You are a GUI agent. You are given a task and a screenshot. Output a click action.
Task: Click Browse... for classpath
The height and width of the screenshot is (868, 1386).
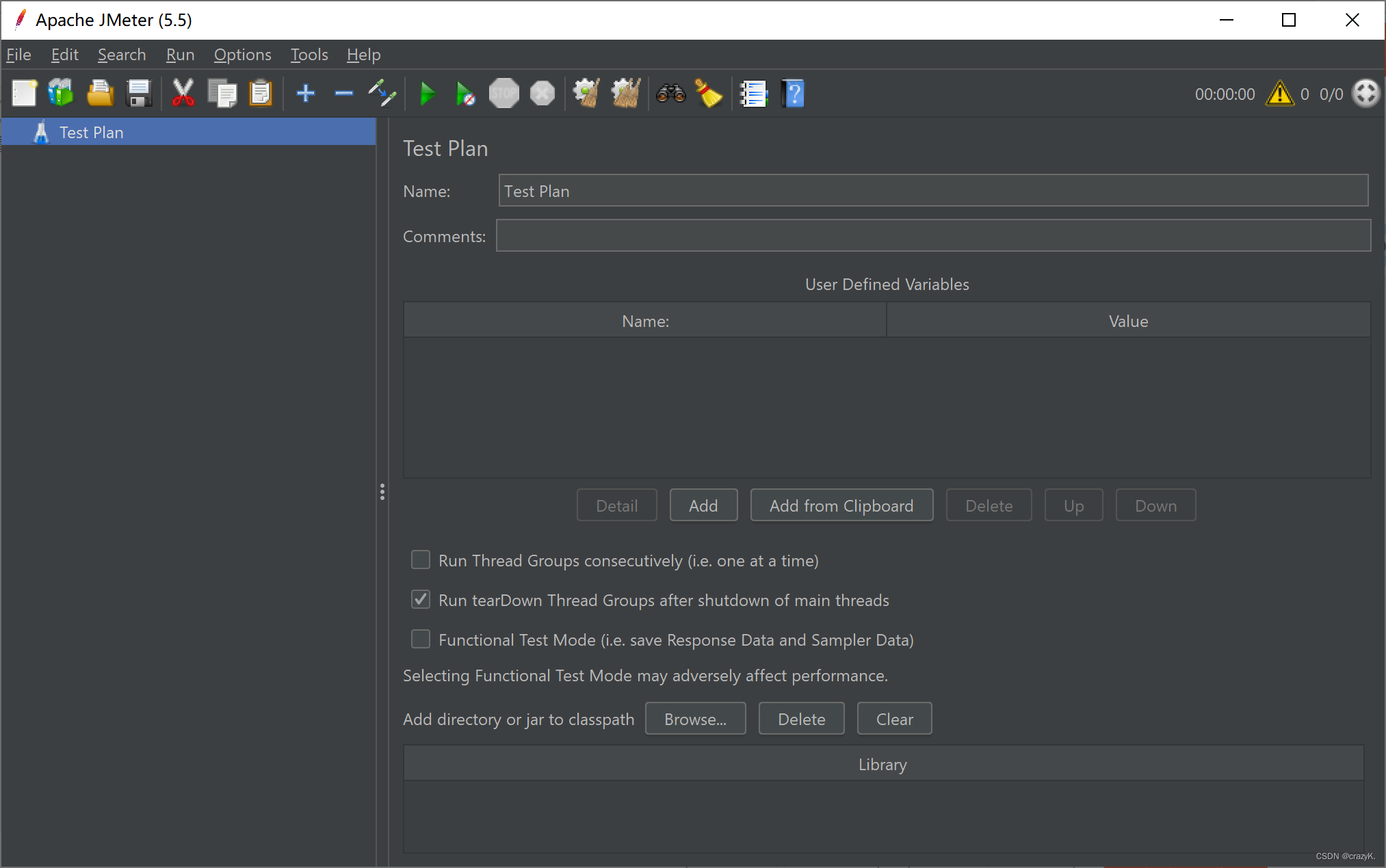[695, 719]
